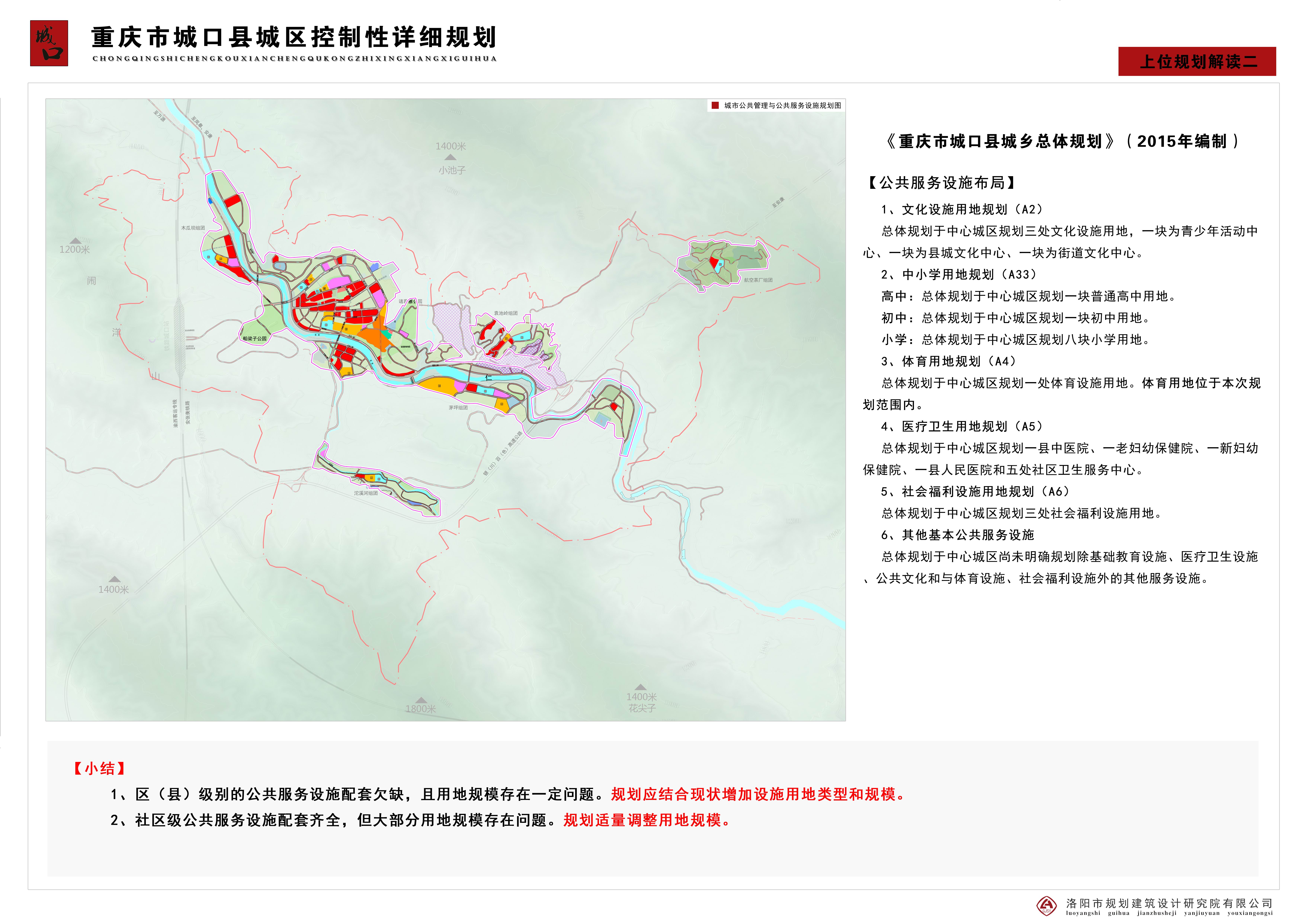
Task: Click the red 城口 seal logo
Action: coord(49,43)
